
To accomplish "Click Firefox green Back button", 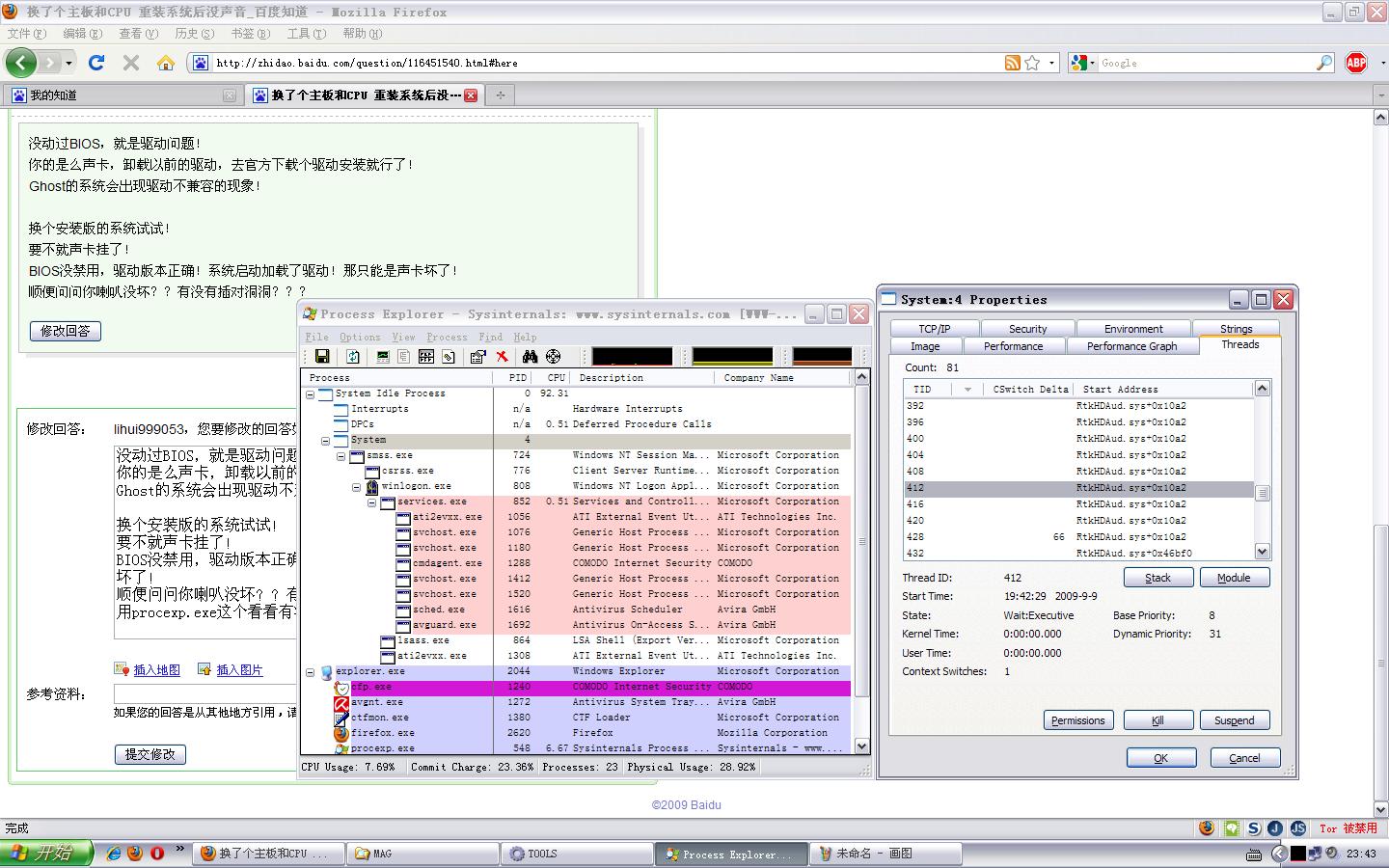I will [21, 63].
